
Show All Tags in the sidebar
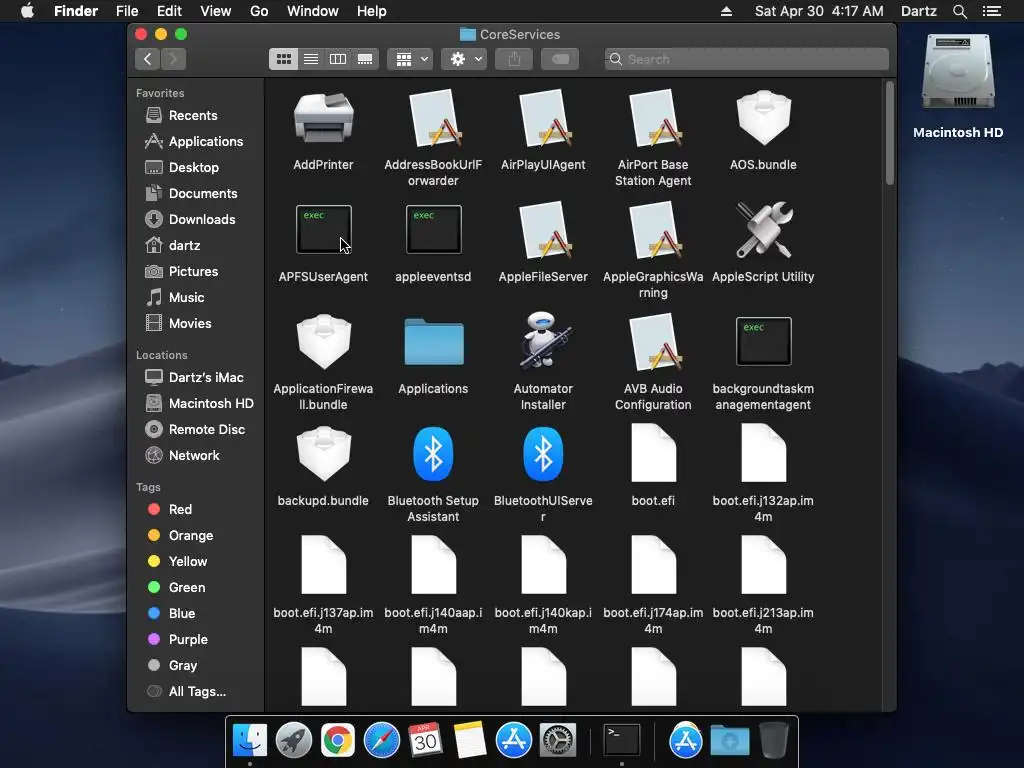pos(195,692)
